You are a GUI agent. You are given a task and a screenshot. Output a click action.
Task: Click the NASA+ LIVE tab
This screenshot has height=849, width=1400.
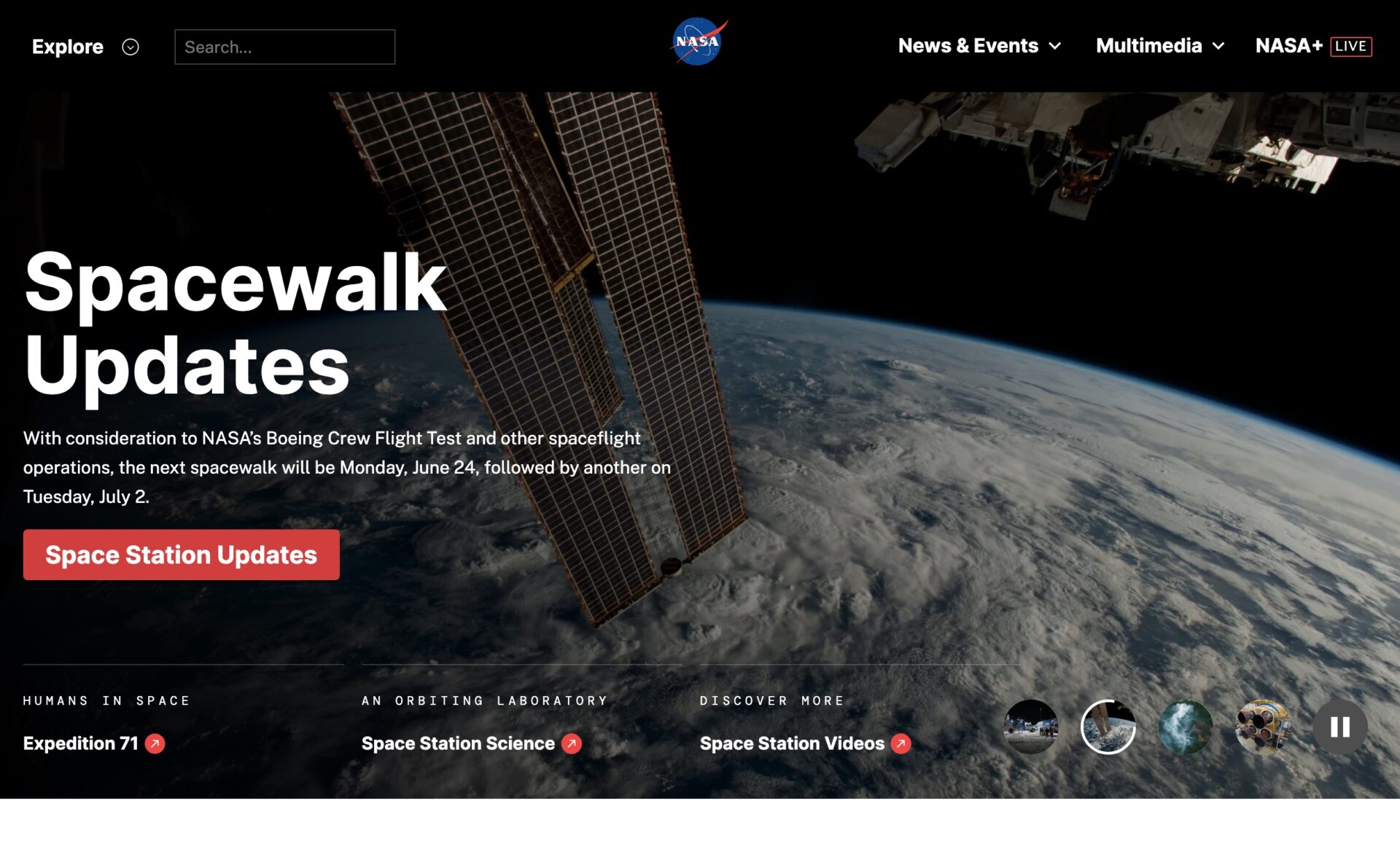pos(1311,46)
